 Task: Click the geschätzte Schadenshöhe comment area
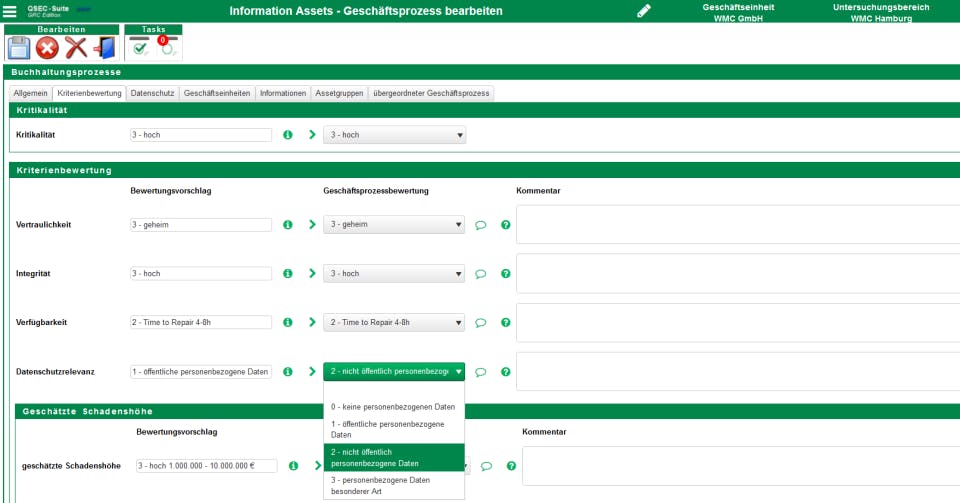[741, 466]
